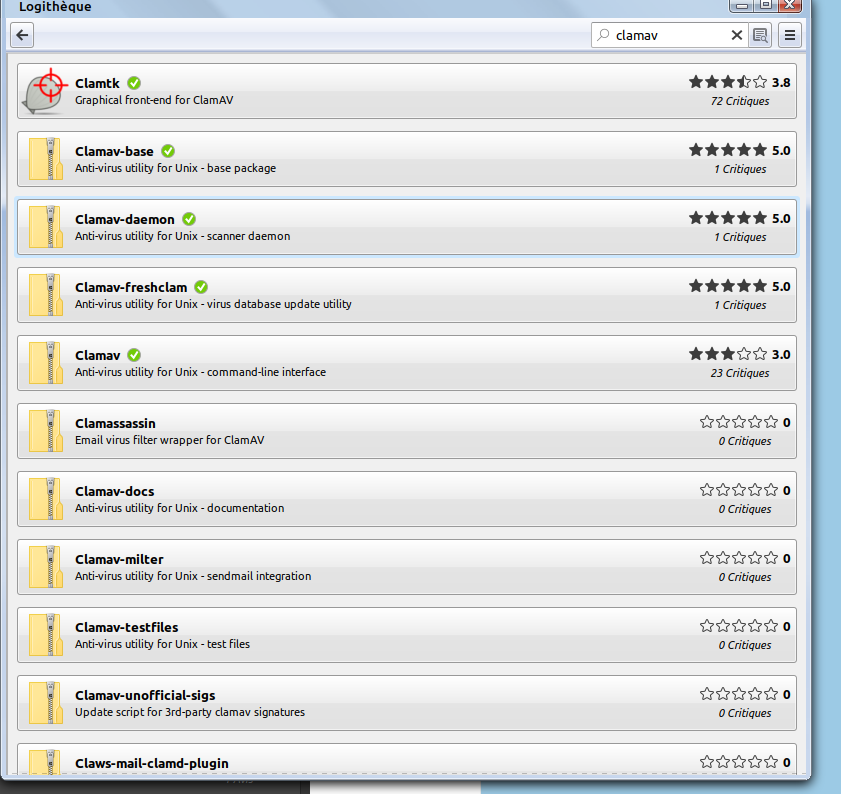Viewport: 841px width, 794px height.
Task: Click installed checkmark next to Clamav title
Action: (134, 355)
